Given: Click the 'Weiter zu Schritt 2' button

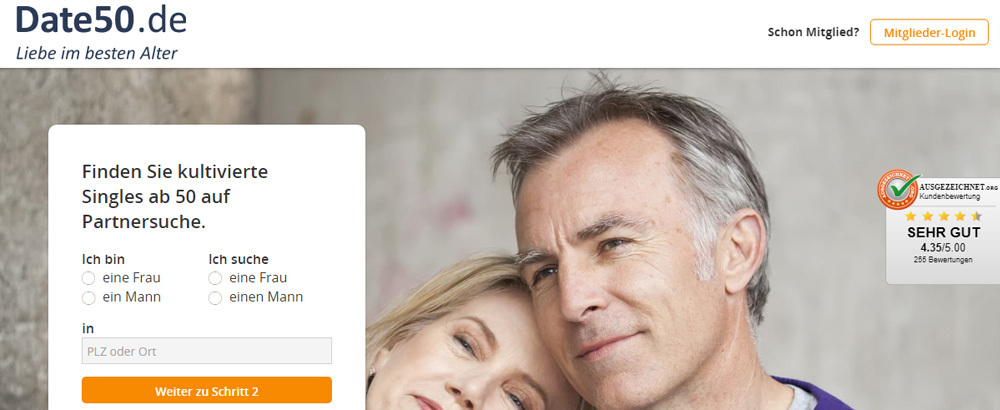Looking at the screenshot, I should coord(207,390).
